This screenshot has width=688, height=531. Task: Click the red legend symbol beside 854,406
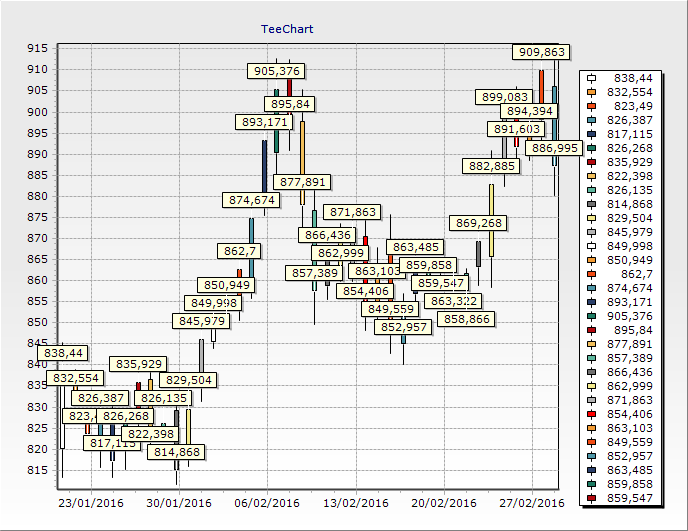[591, 414]
